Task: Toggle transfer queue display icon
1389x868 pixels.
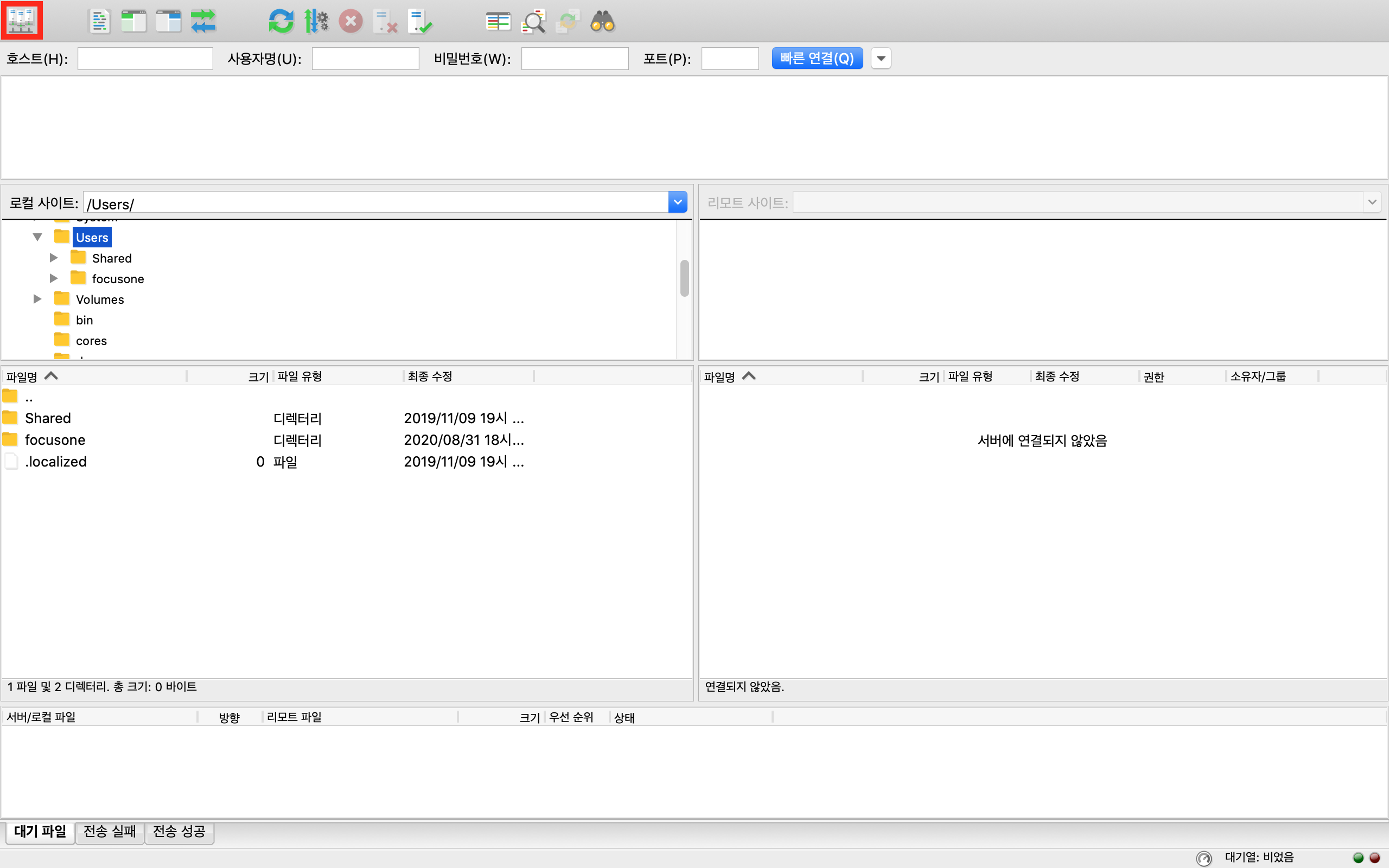Action: (x=203, y=22)
